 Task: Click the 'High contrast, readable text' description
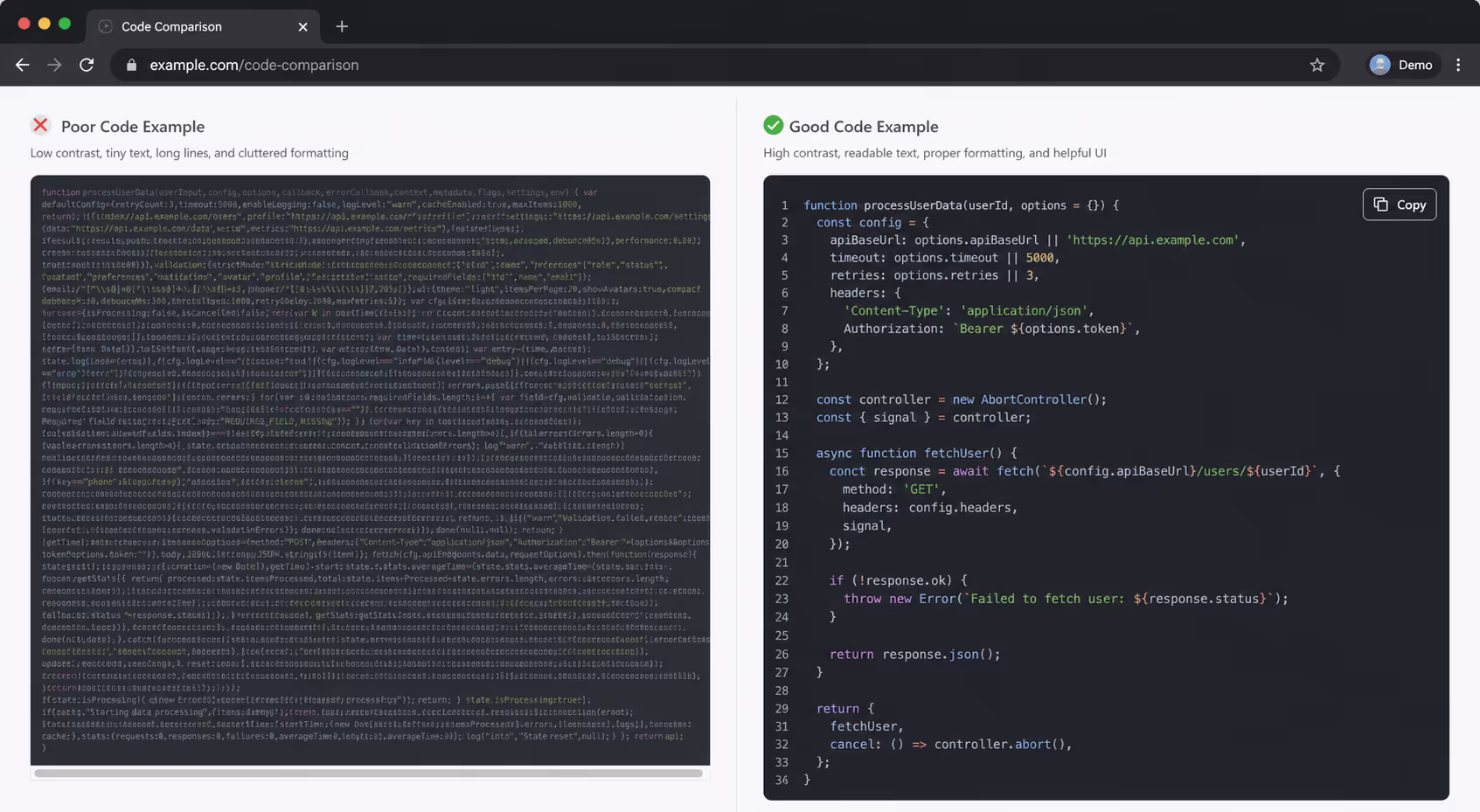935,153
